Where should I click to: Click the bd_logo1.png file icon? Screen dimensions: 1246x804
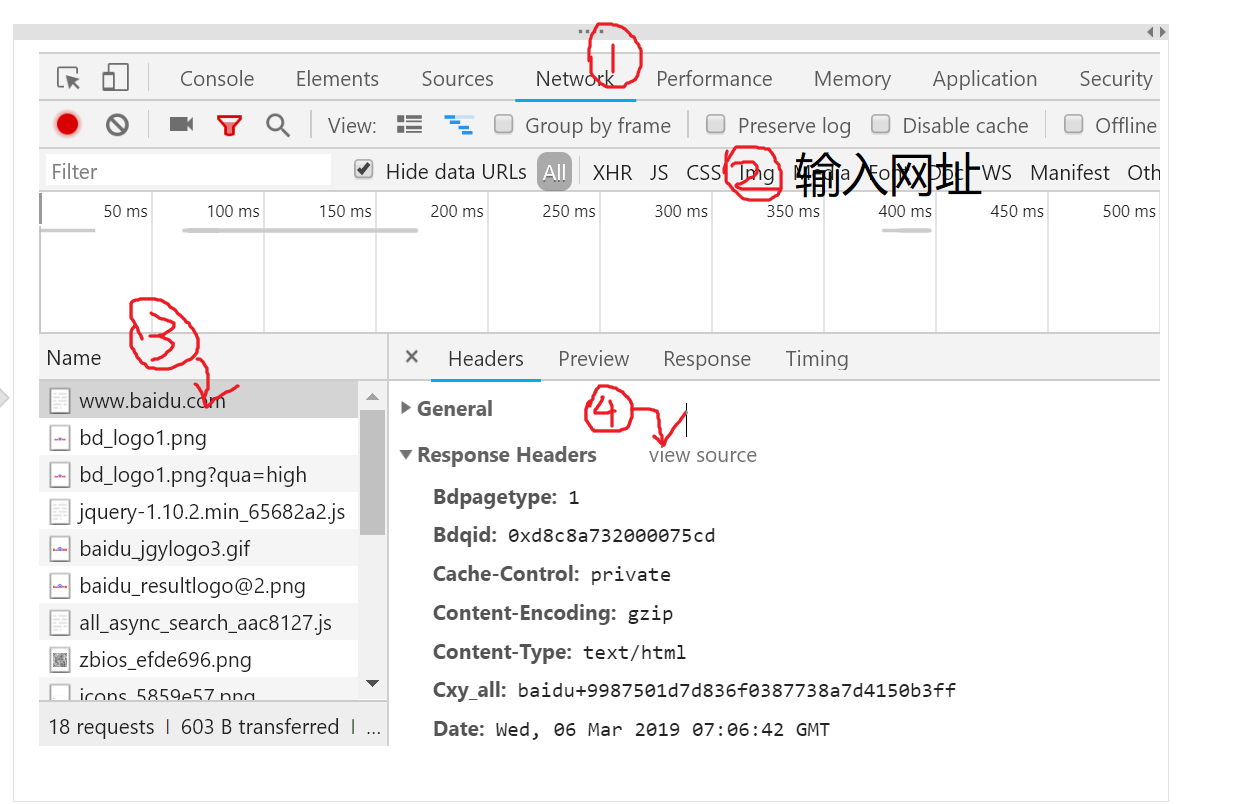point(60,438)
